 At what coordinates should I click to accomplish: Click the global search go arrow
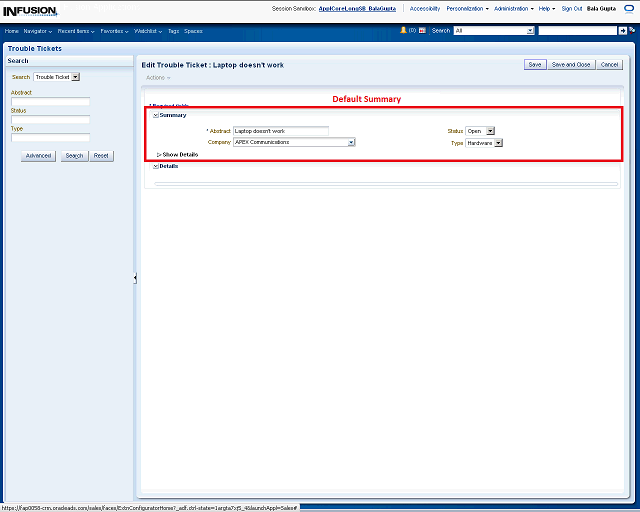pos(622,30)
